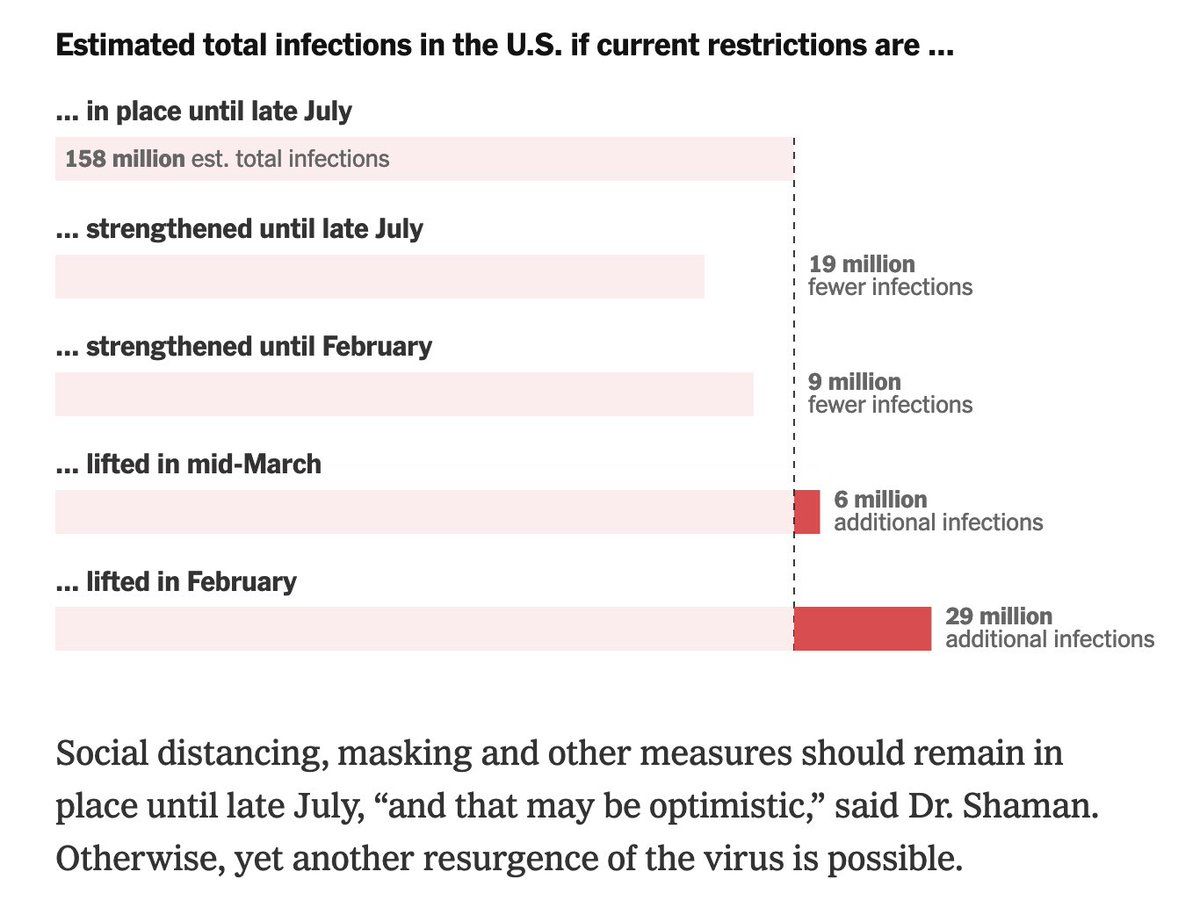
Task: Click the "6 million additional infections" annotation
Action: [937, 511]
